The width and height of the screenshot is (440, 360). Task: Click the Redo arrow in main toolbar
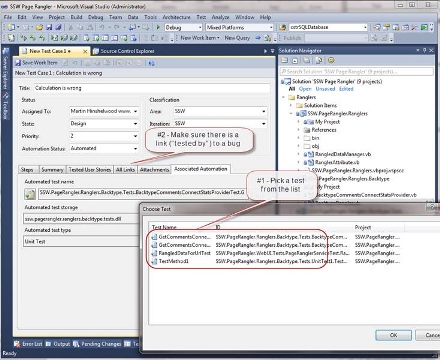coord(116,27)
